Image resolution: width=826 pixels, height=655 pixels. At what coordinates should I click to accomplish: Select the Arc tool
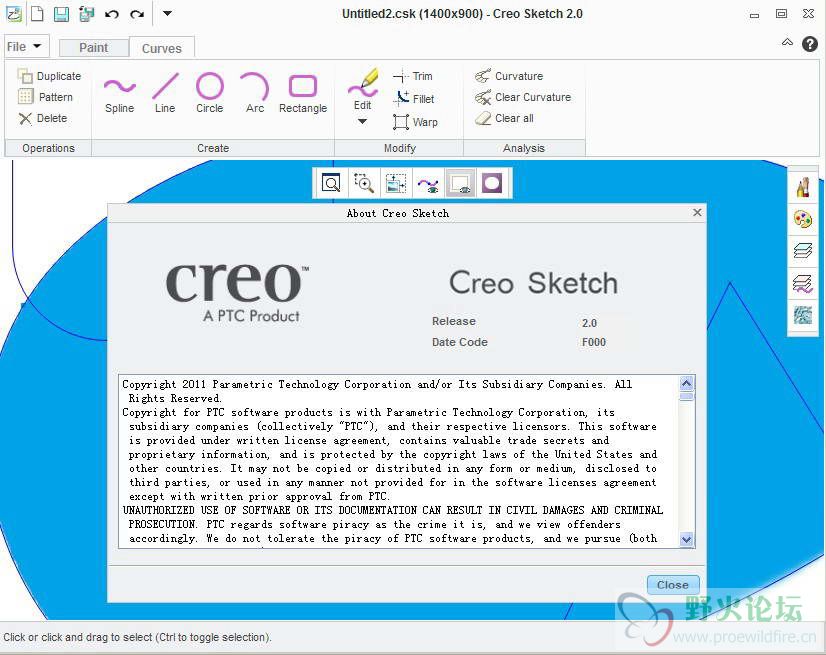(x=255, y=93)
